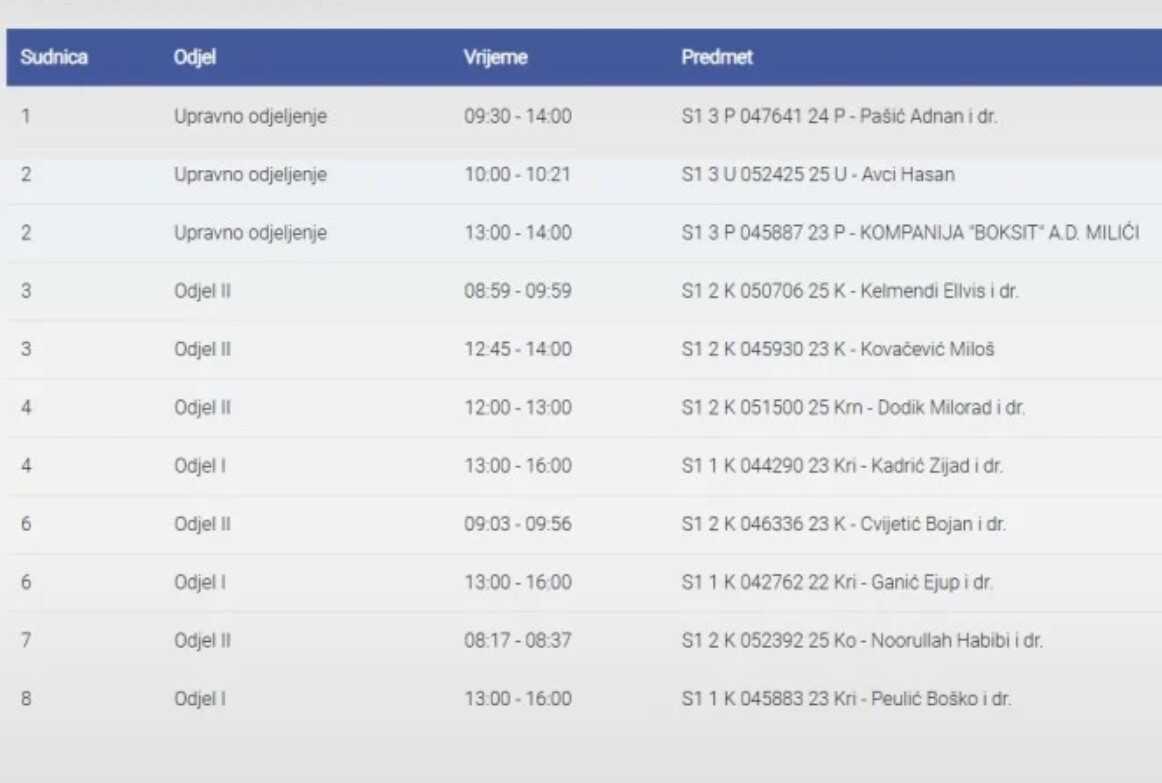This screenshot has height=783, width=1162.
Task: Open the Noorullah Habibi i dr. case
Action: click(862, 641)
